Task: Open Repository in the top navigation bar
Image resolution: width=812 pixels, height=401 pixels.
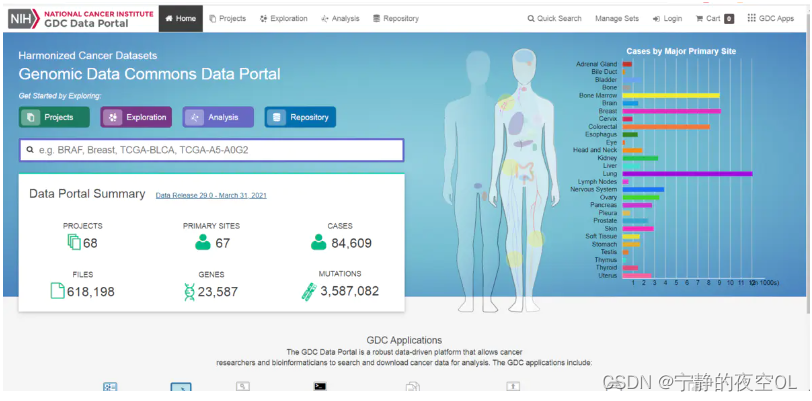Action: (396, 19)
